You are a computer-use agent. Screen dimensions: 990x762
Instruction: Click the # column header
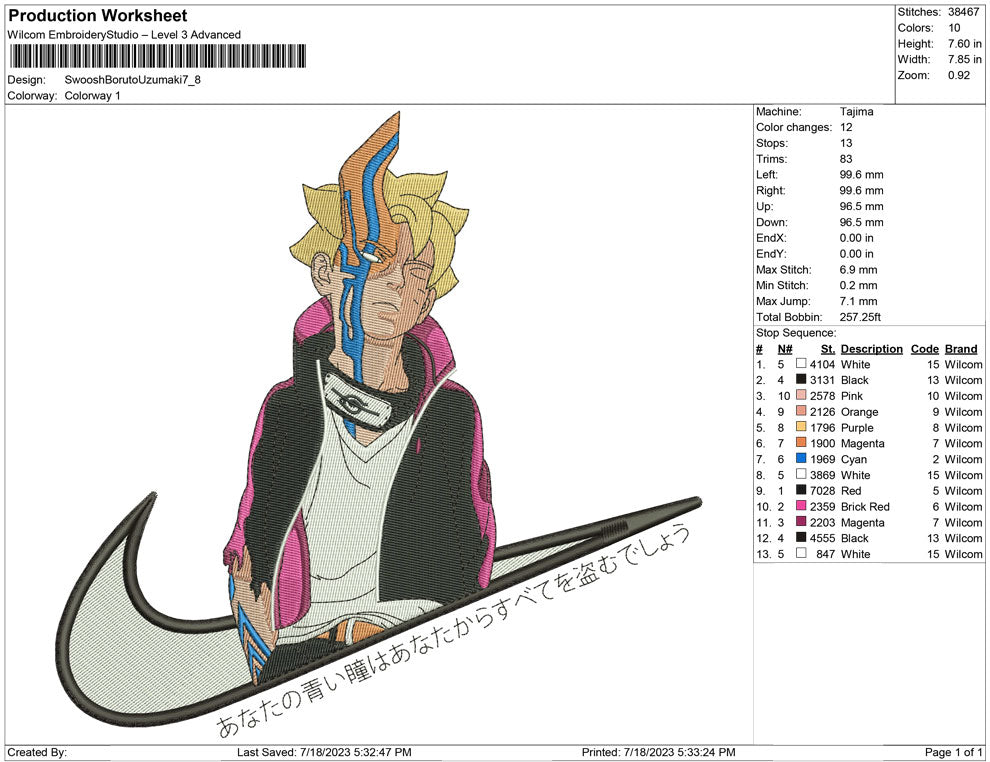pos(760,349)
